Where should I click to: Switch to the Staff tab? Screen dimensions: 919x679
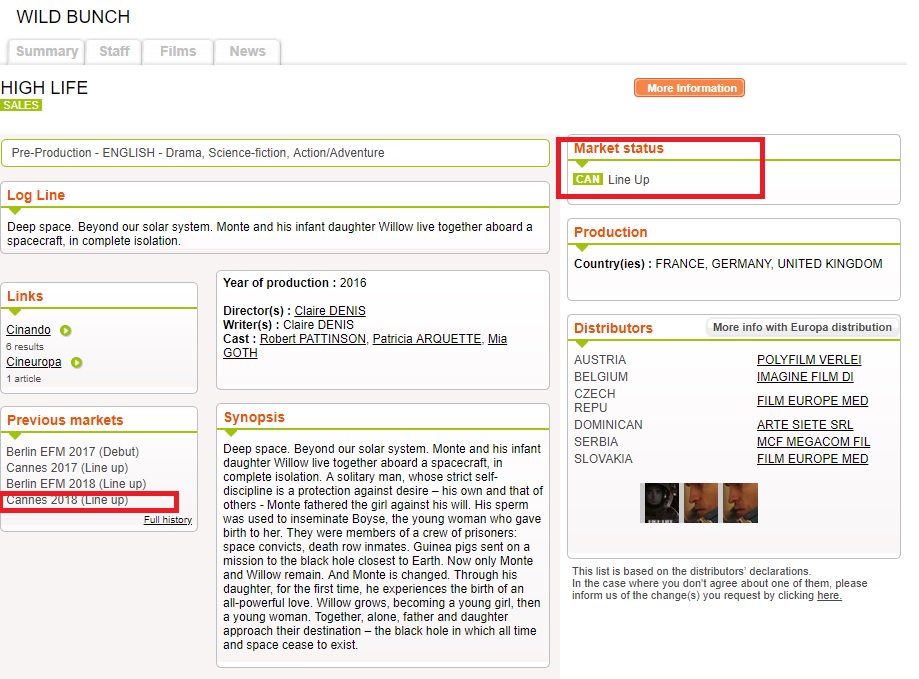(114, 52)
